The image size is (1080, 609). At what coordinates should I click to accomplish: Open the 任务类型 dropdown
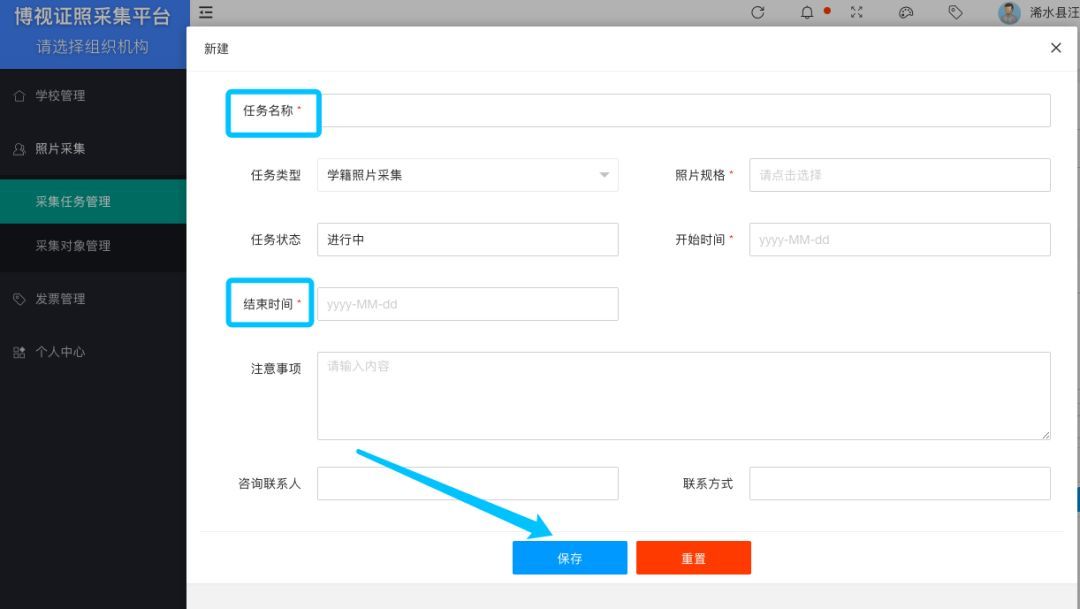coord(468,175)
